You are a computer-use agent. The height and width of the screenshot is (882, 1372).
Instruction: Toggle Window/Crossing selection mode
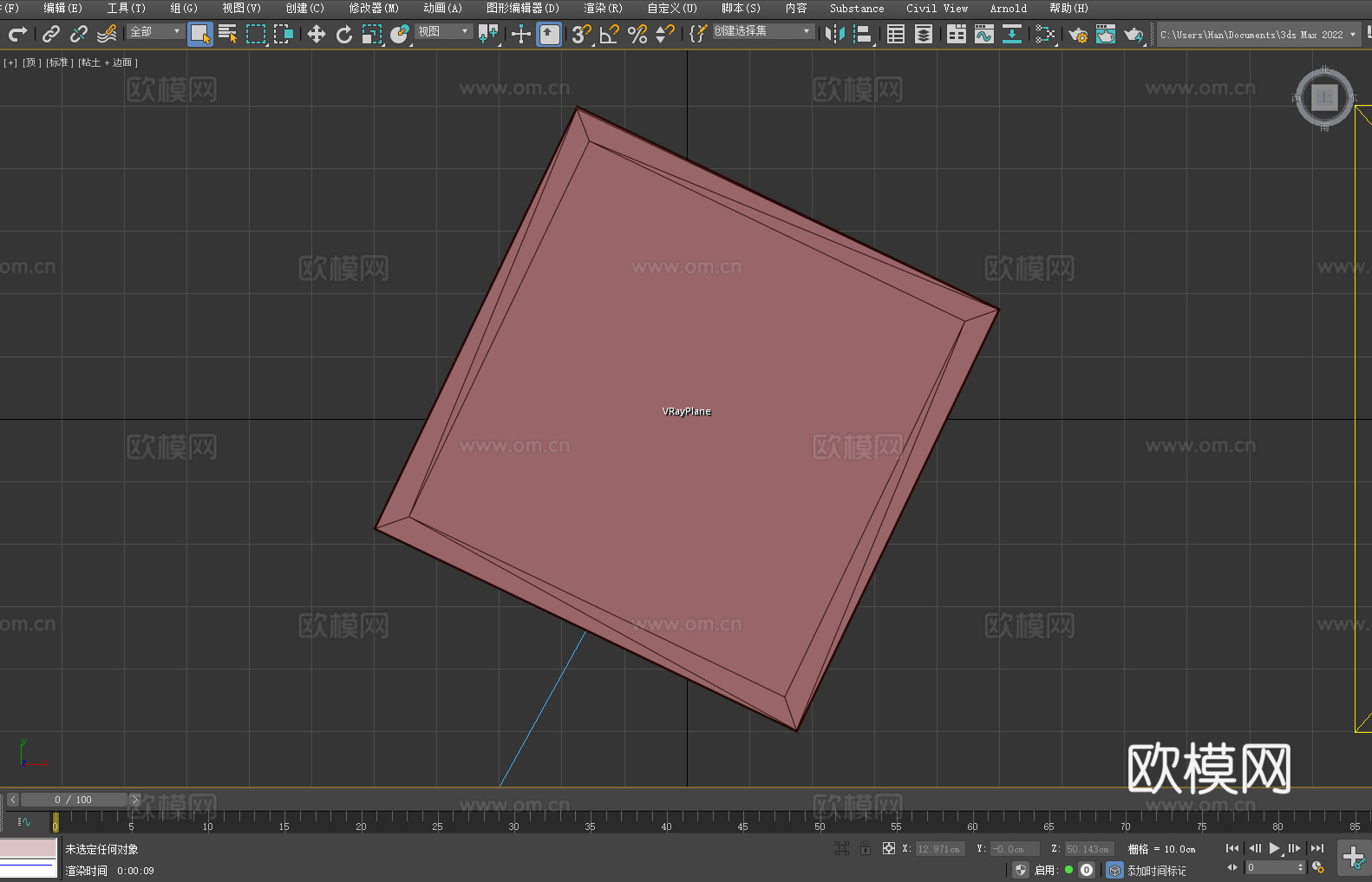click(284, 34)
